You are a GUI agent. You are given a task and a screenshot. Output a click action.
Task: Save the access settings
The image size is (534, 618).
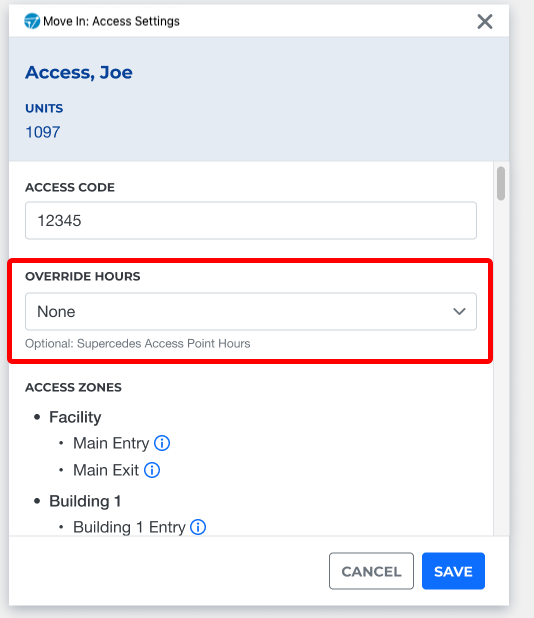[453, 571]
